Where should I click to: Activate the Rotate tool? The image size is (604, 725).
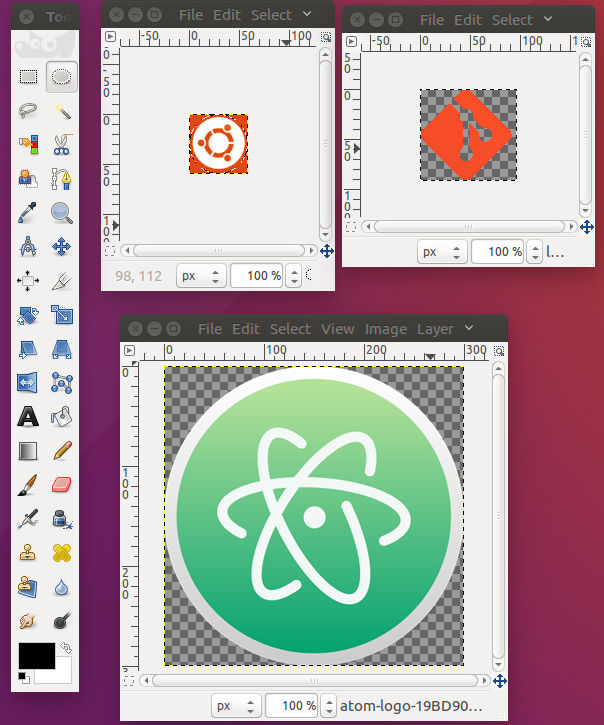click(x=28, y=315)
